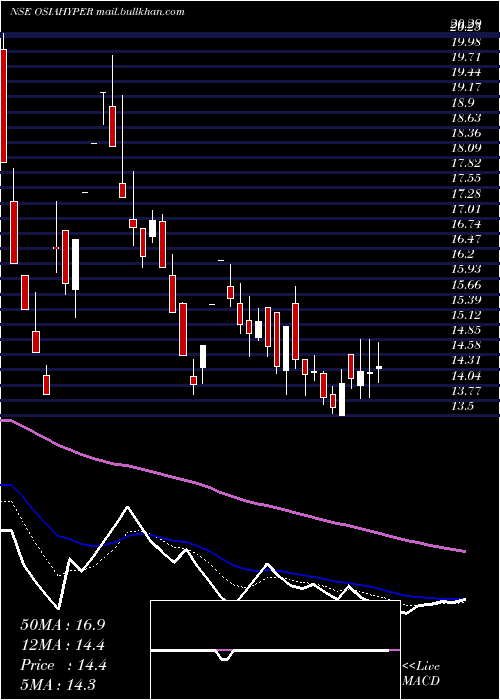Screen dimensions: 500x700
Task: Click the 12MA : 14.4 legend text
Action: (63, 645)
